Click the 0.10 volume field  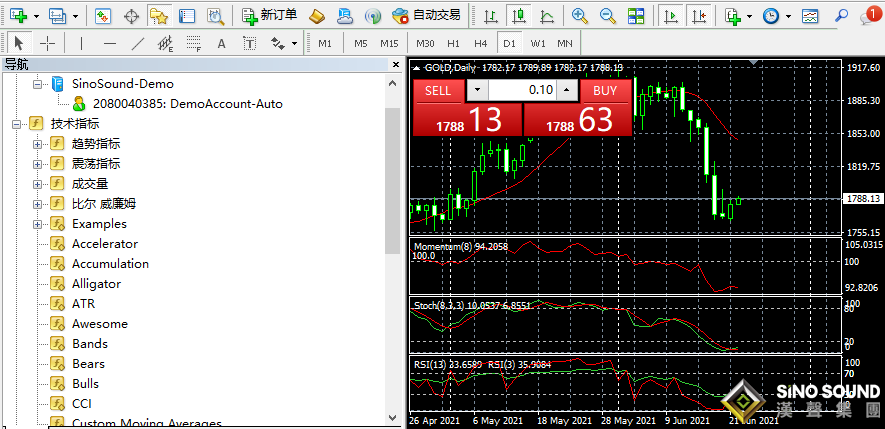point(522,90)
